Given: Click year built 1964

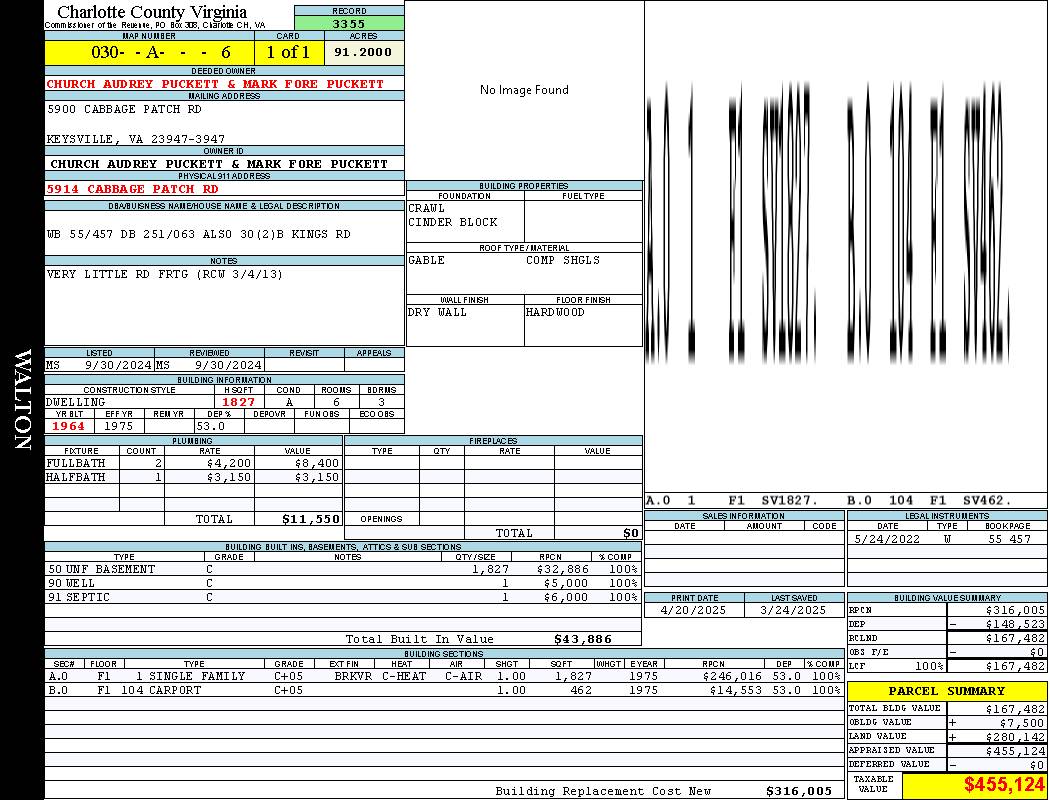Looking at the screenshot, I should coord(68,426).
